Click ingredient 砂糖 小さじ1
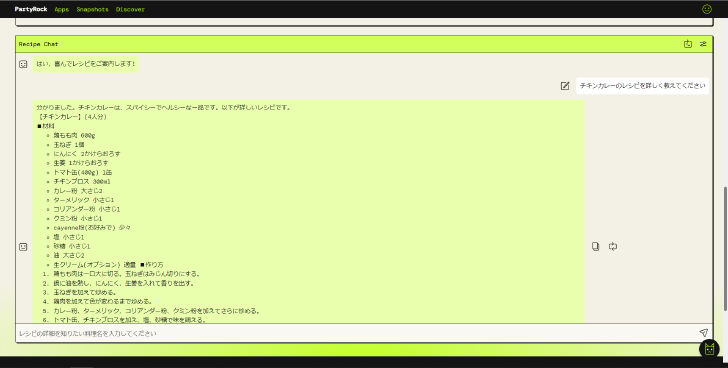This screenshot has width=728, height=368. pyautogui.click(x=72, y=246)
